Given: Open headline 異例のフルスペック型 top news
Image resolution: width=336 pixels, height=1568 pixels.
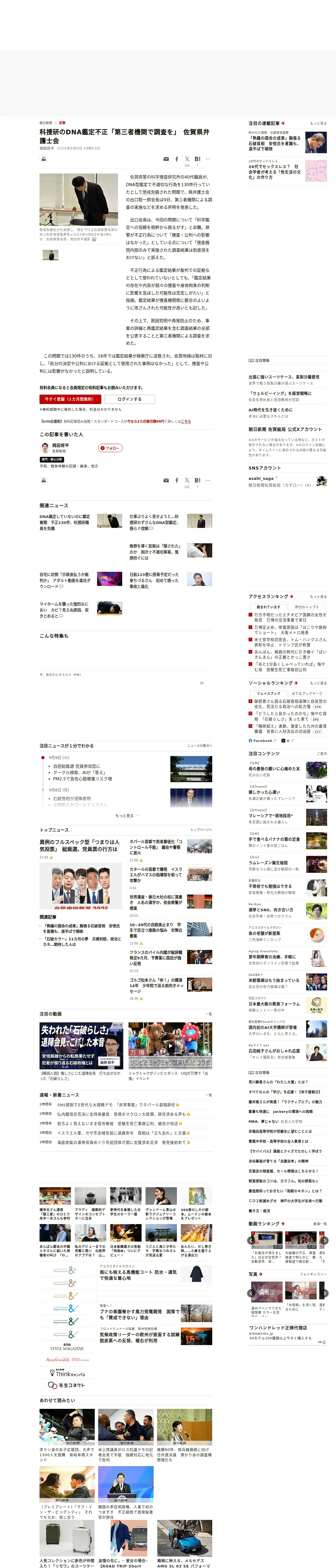Looking at the screenshot, I should pyautogui.click(x=80, y=845).
